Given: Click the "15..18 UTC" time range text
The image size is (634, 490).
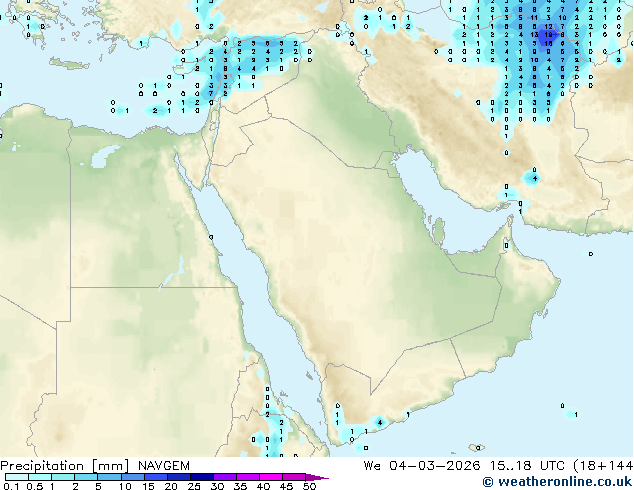Looking at the screenshot, I should tap(527, 466).
